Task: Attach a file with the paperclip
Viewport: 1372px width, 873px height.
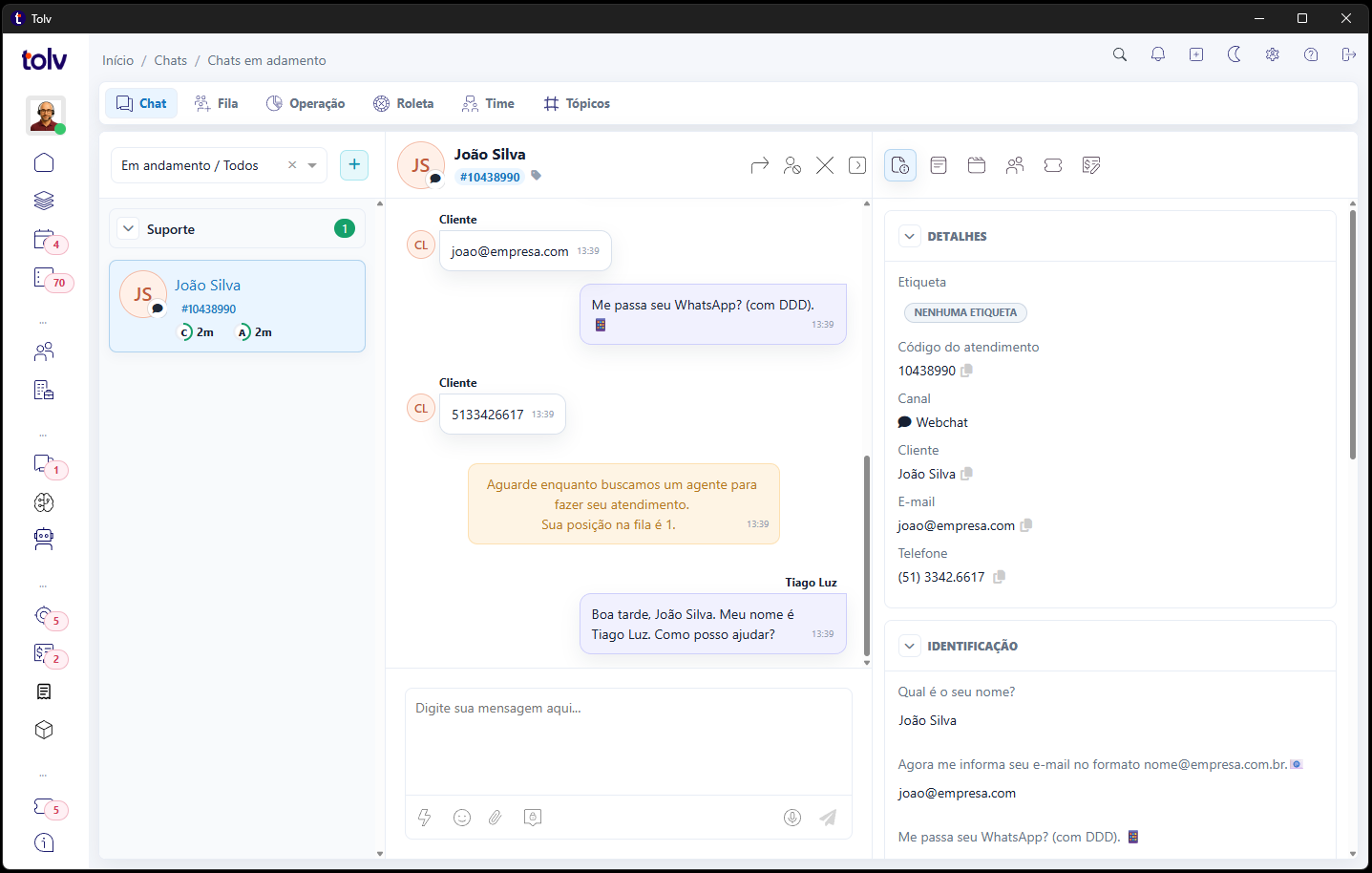Action: (496, 818)
